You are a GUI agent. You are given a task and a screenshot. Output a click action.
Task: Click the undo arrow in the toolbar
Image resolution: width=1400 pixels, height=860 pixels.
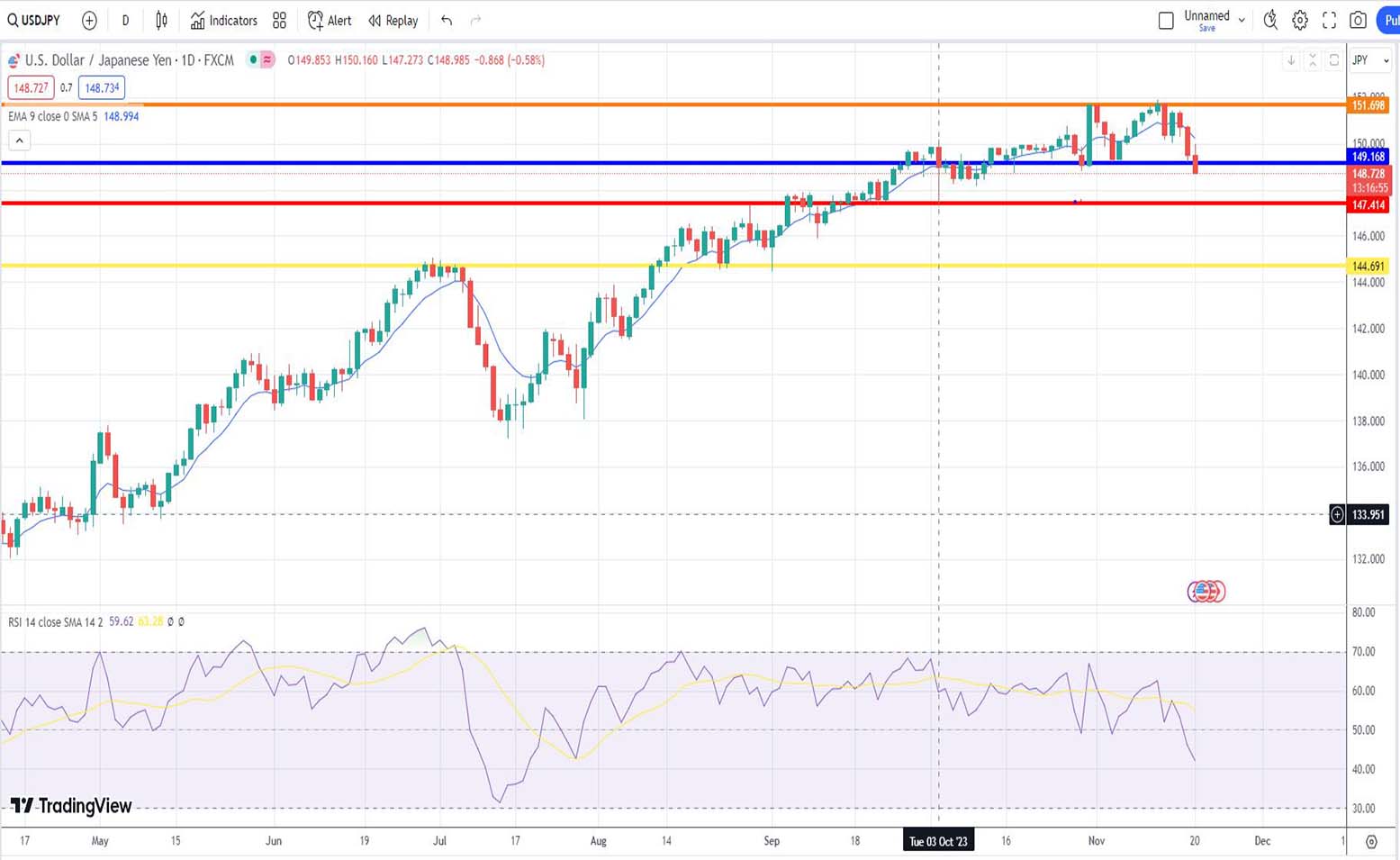pos(447,20)
